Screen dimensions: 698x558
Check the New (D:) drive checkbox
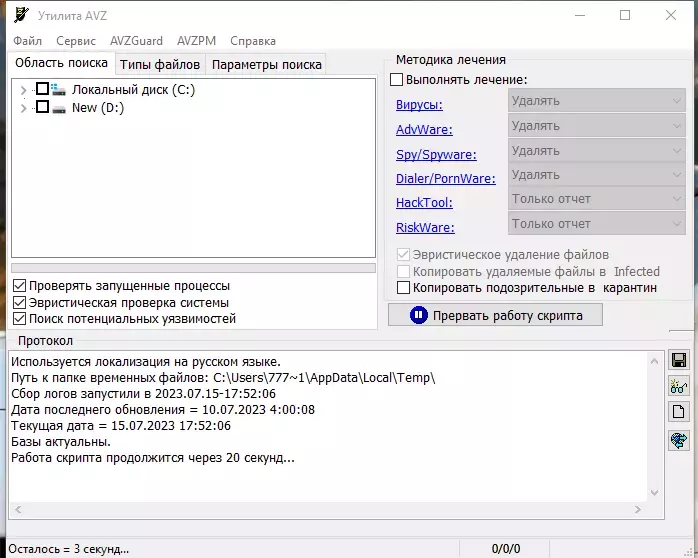tap(42, 107)
